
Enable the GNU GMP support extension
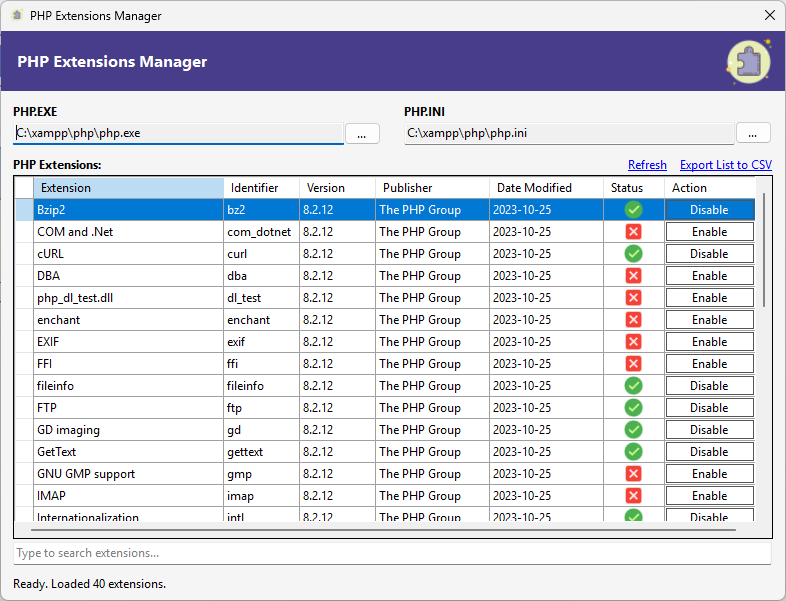[709, 474]
